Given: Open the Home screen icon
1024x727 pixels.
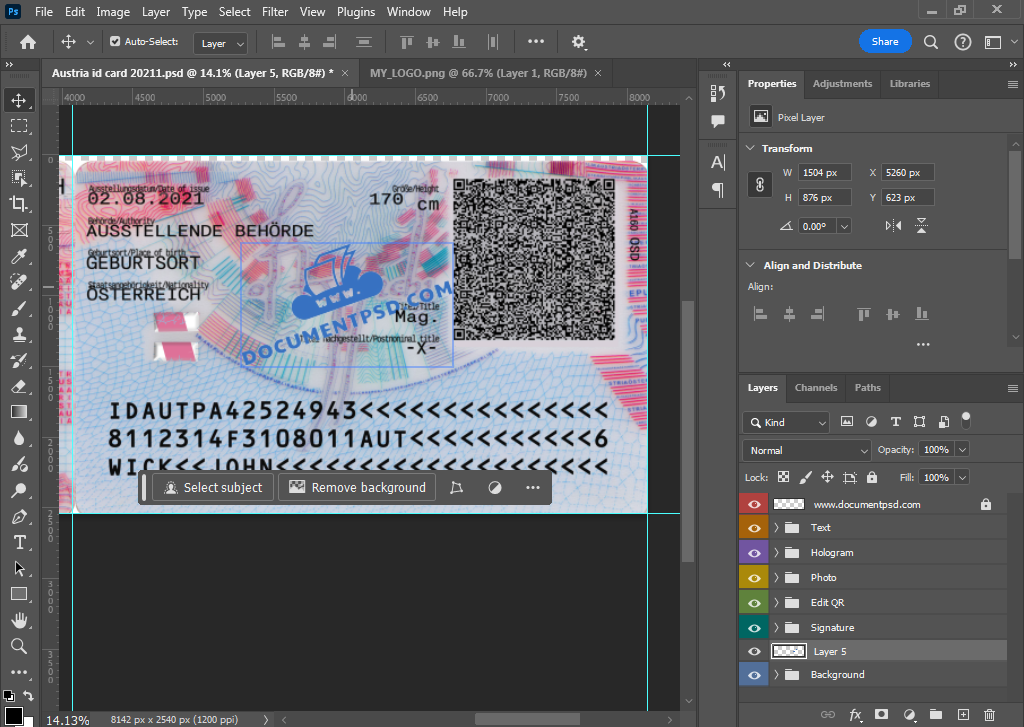Looking at the screenshot, I should tap(27, 42).
